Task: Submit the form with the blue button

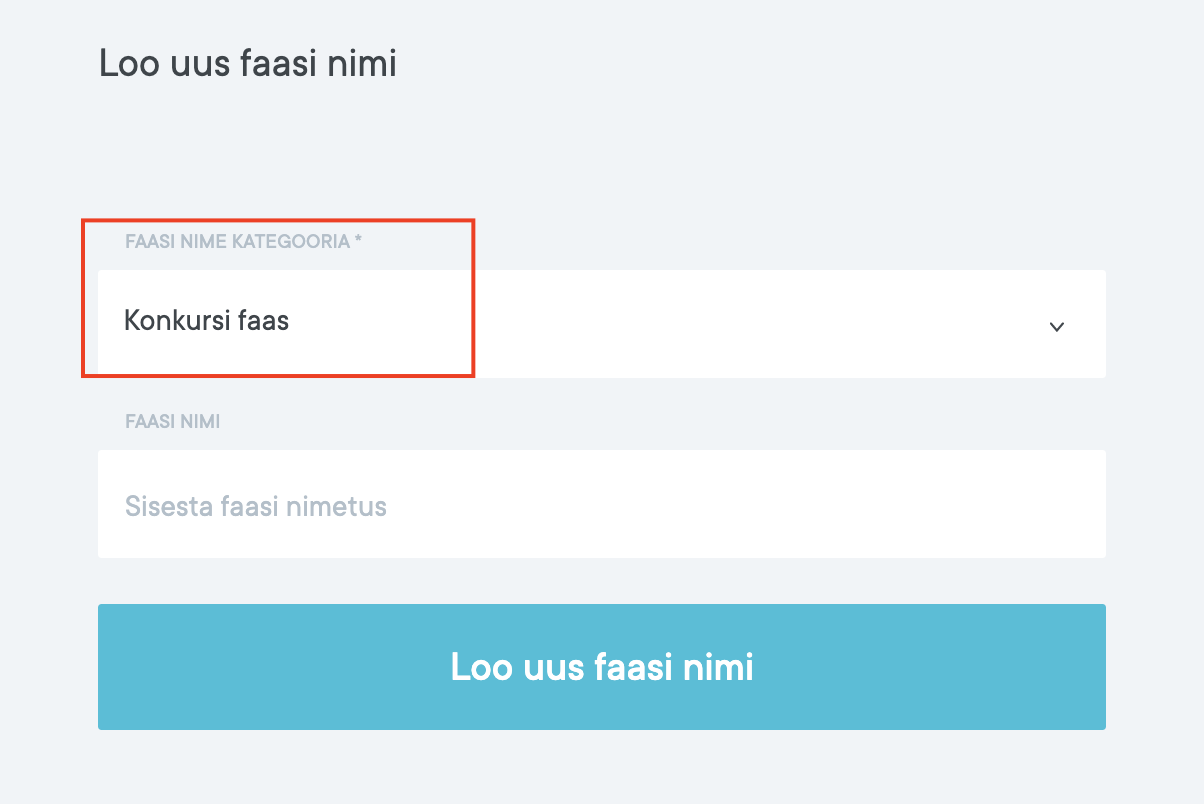Action: (x=601, y=667)
